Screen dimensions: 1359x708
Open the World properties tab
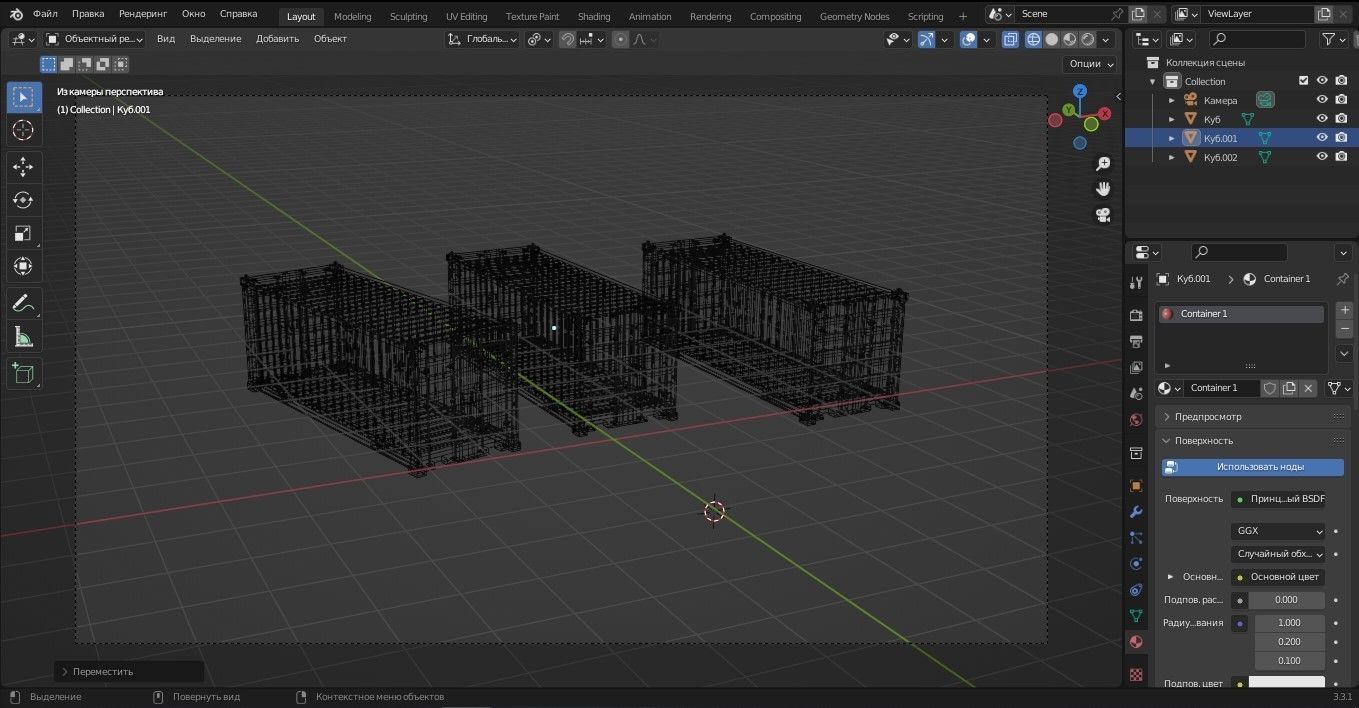click(x=1136, y=420)
